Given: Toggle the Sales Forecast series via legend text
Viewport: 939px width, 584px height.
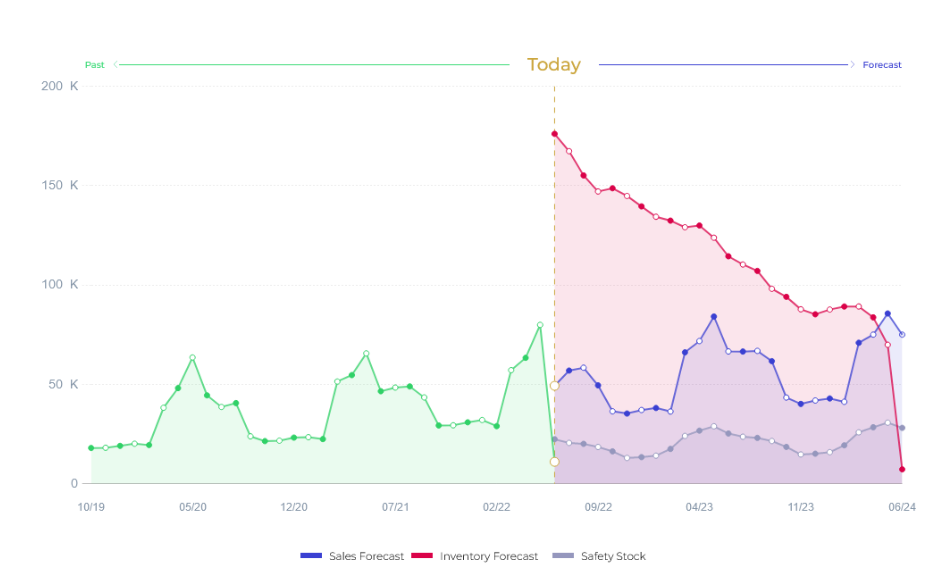Looking at the screenshot, I should tap(366, 556).
